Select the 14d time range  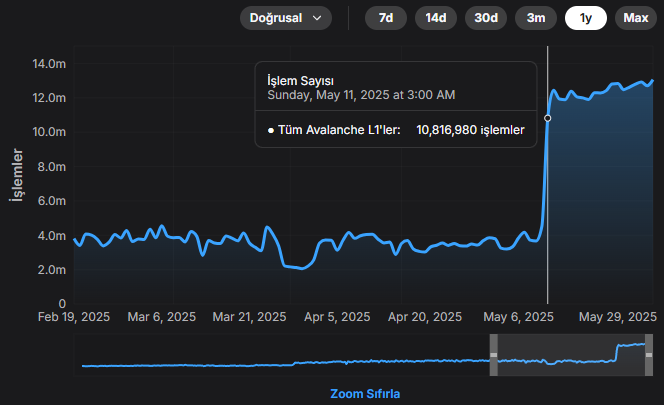(x=436, y=18)
